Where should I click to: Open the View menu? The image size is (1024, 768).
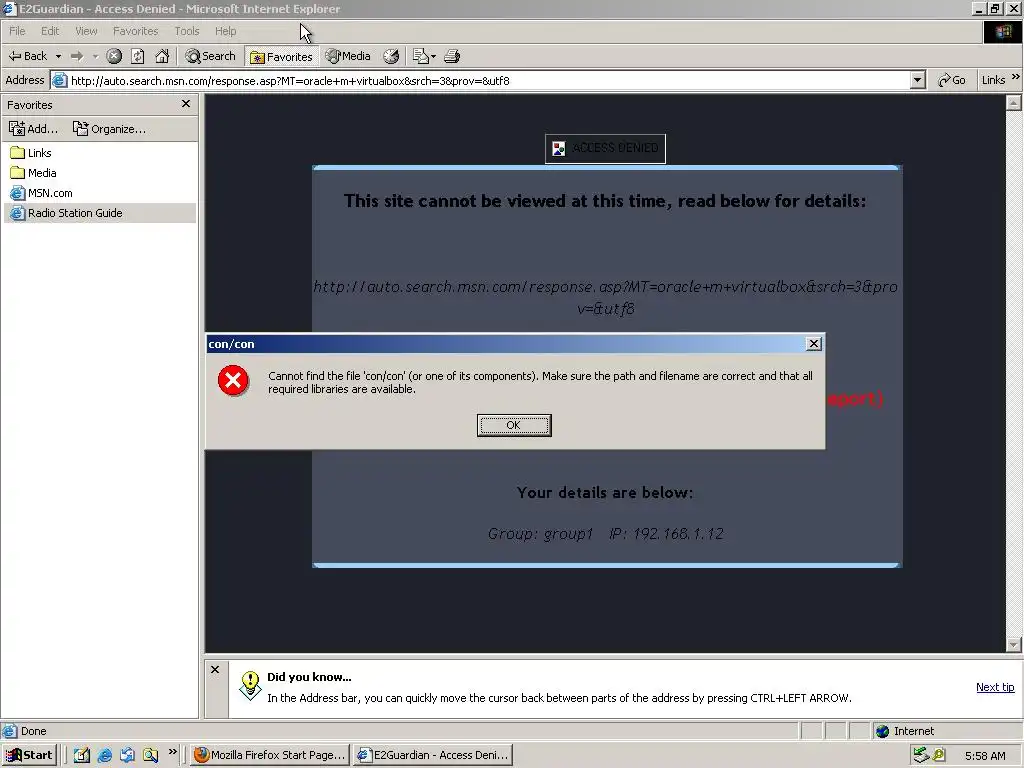pos(86,31)
